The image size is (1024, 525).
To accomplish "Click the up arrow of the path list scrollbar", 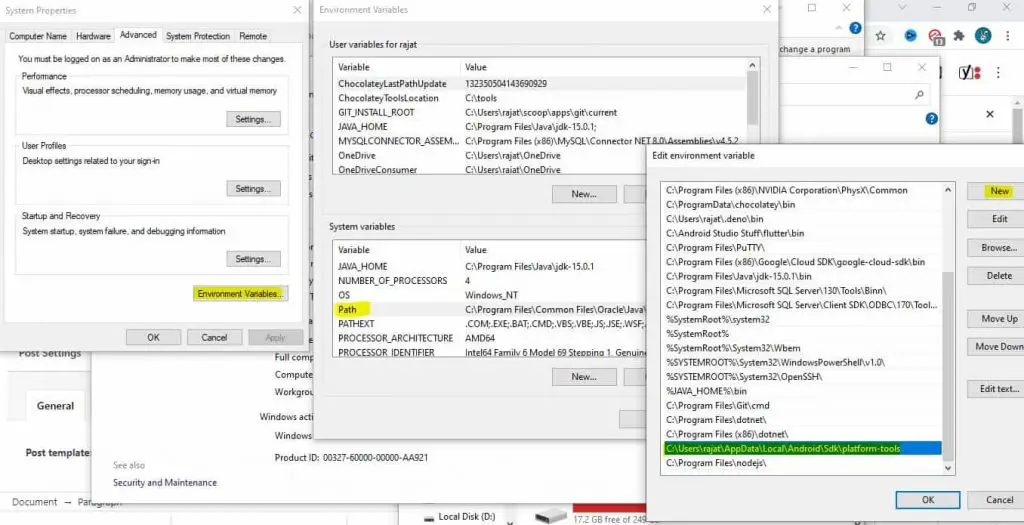I will click(948, 190).
